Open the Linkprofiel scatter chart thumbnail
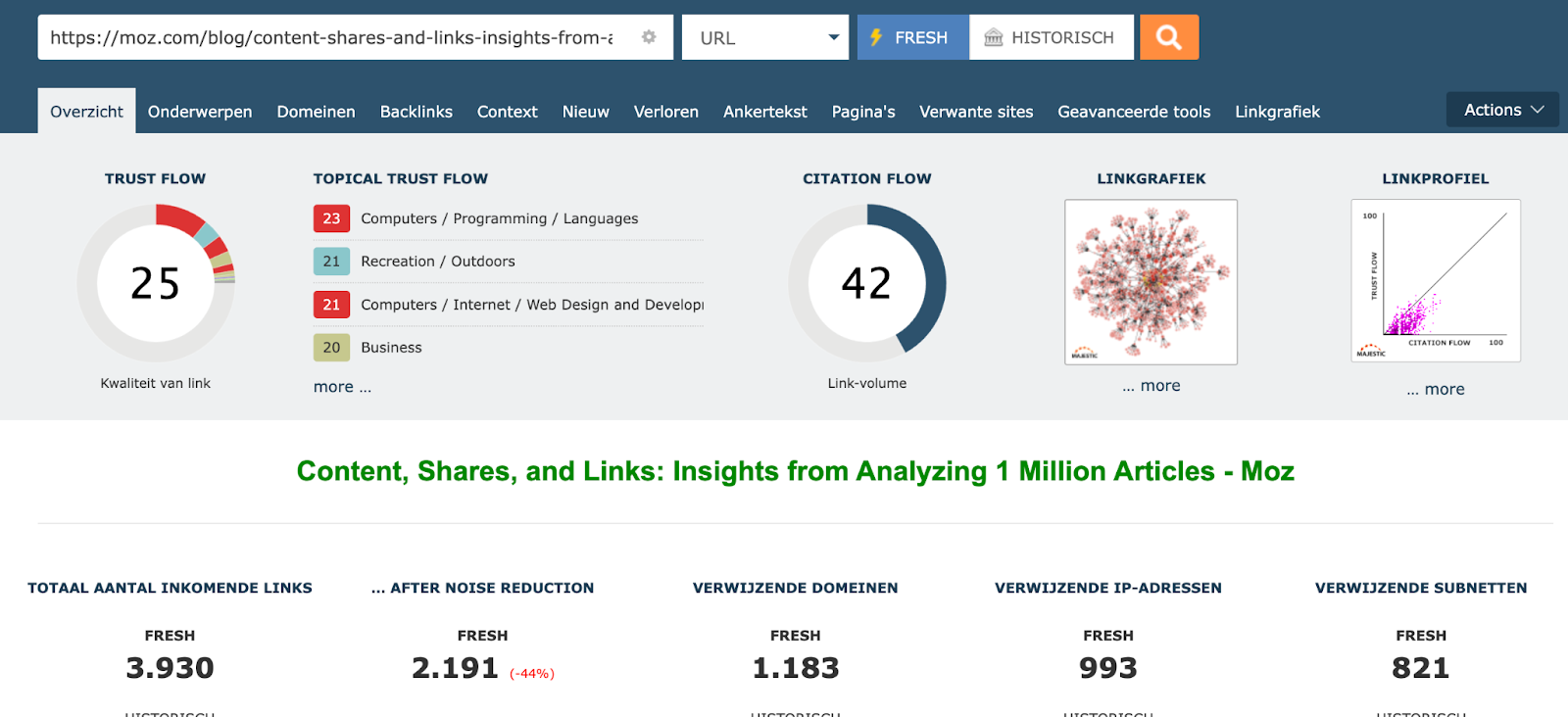This screenshot has height=717, width=1568. pos(1436,281)
